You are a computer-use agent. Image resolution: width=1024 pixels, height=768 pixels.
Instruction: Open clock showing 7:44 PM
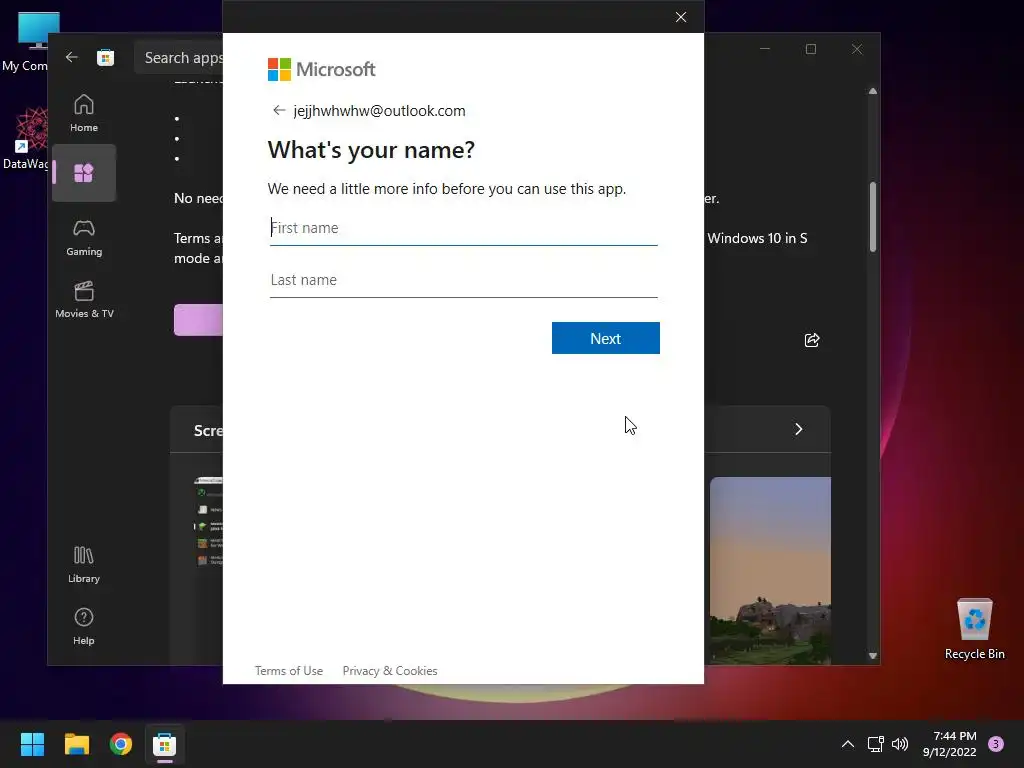pyautogui.click(x=950, y=744)
